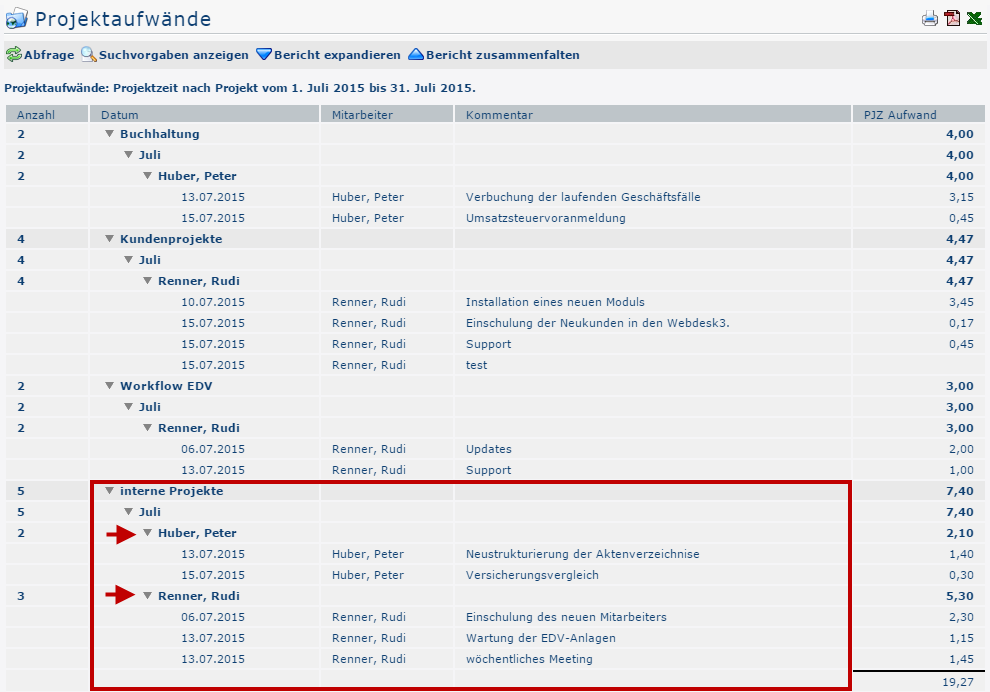Click the Abfrage refresh icon
Image resolution: width=990 pixels, height=692 pixels.
tap(13, 55)
